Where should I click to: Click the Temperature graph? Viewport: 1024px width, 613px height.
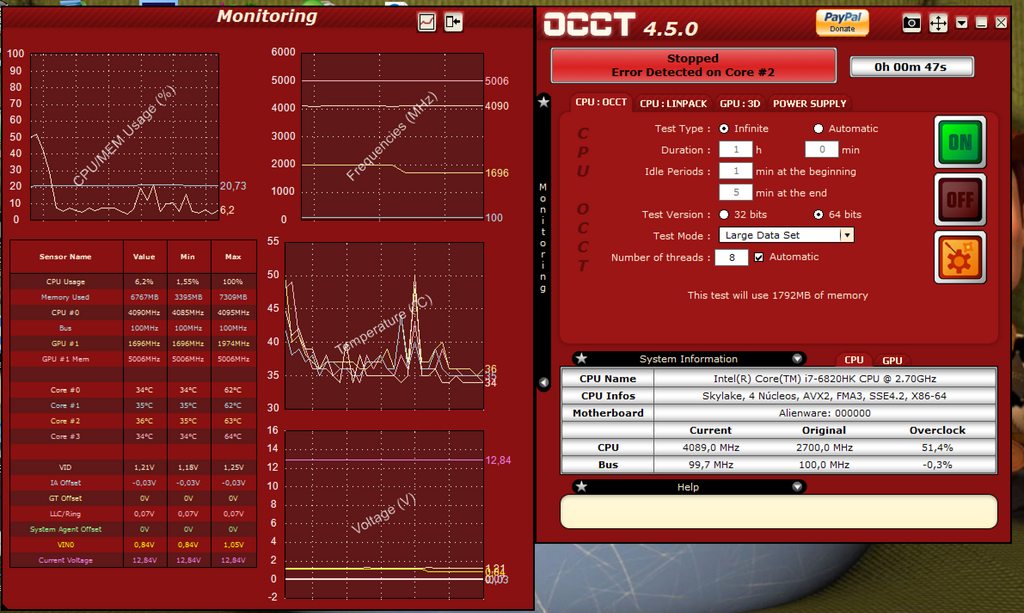pos(384,326)
